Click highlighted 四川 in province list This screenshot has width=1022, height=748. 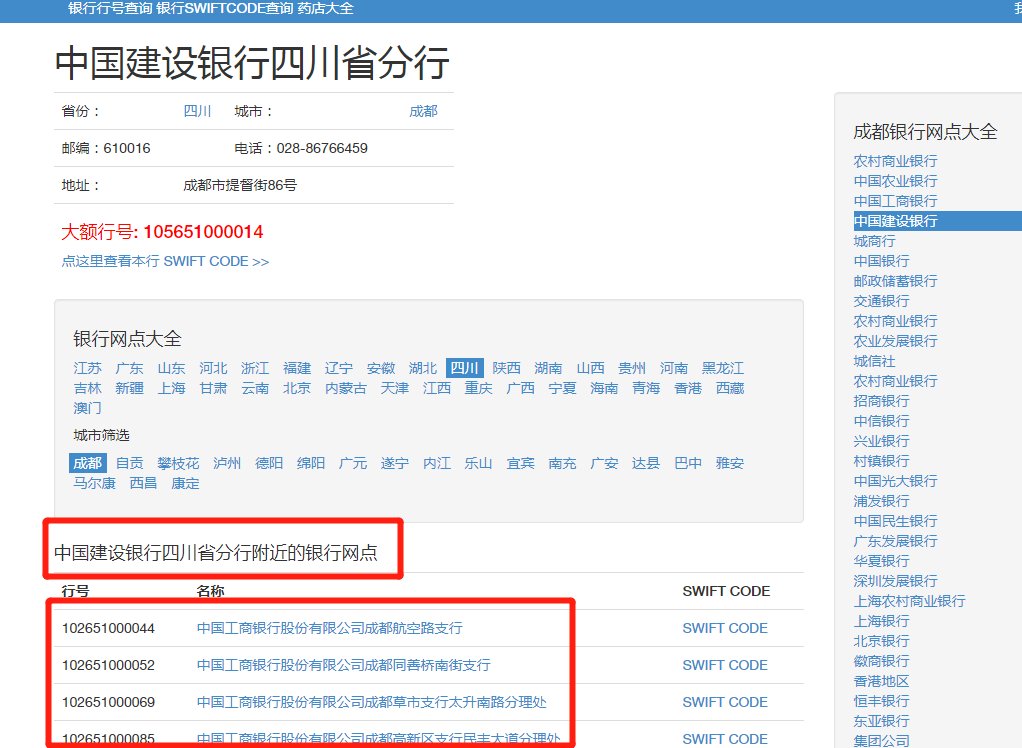(x=465, y=368)
